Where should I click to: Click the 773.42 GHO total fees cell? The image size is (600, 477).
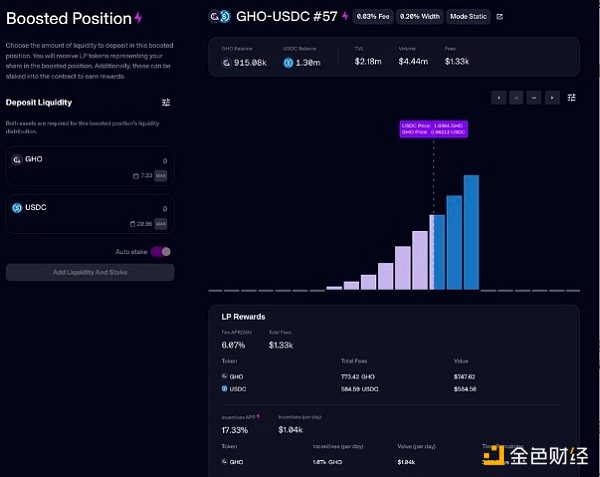click(x=358, y=377)
